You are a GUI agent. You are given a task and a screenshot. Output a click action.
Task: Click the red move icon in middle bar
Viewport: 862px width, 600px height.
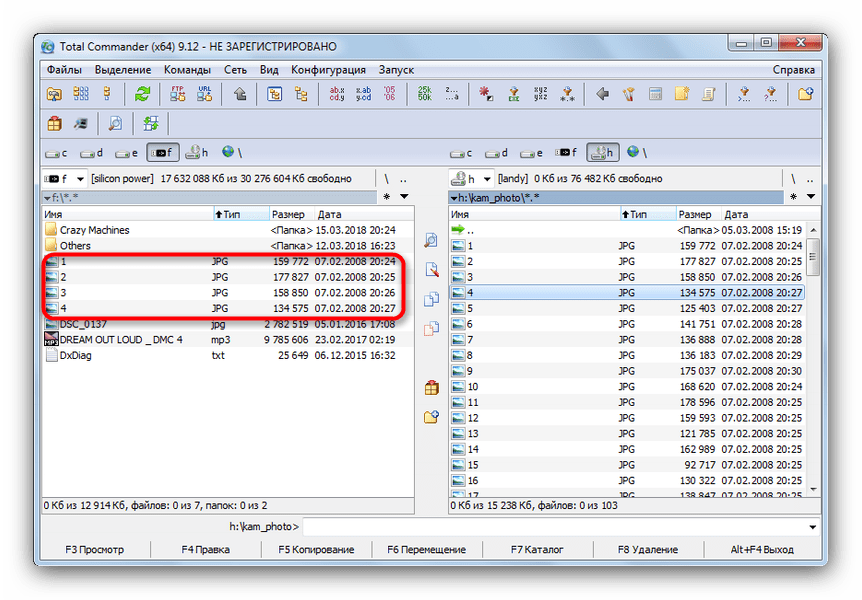(x=432, y=329)
